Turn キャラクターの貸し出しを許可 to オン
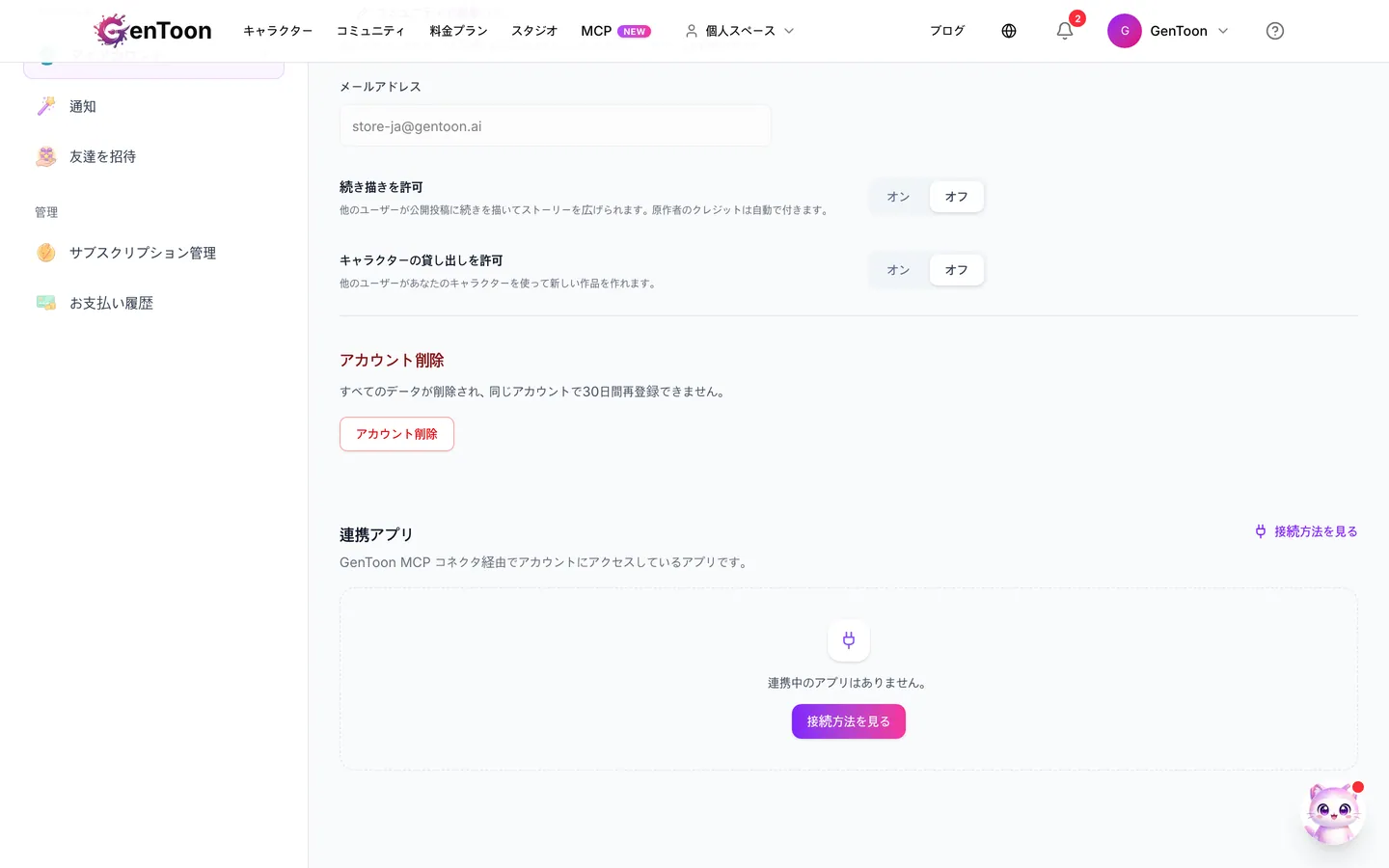 pos(899,270)
